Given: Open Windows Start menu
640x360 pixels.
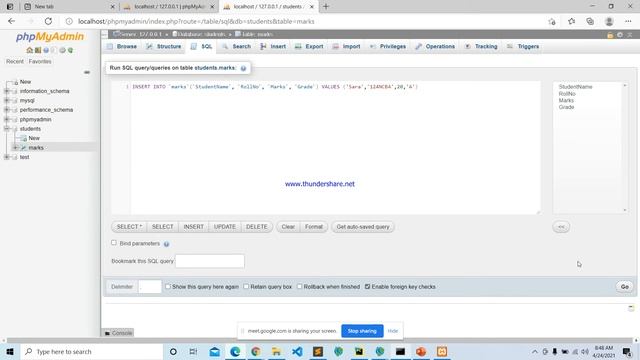Looking at the screenshot, I should tap(10, 351).
